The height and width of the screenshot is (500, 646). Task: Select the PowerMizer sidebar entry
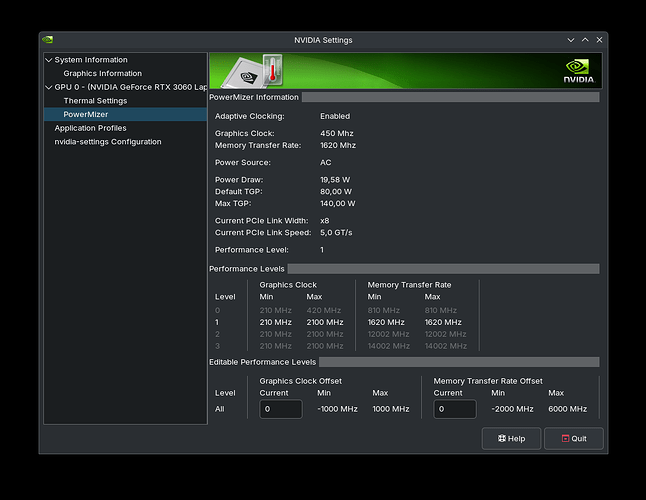point(125,114)
